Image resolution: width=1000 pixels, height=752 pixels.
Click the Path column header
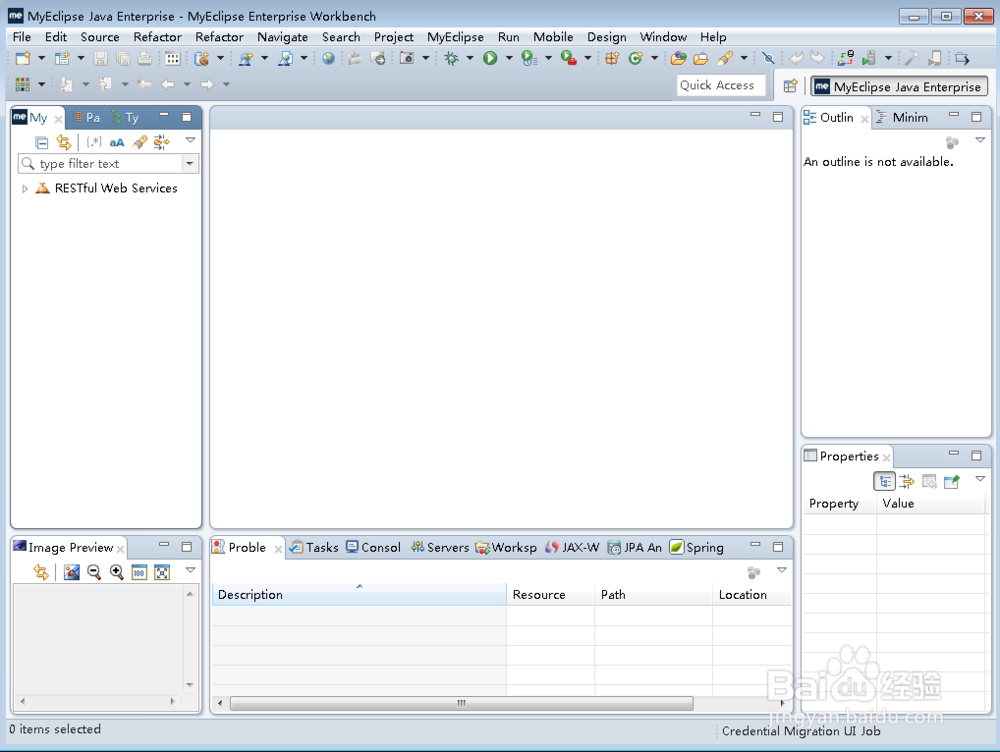click(x=653, y=594)
